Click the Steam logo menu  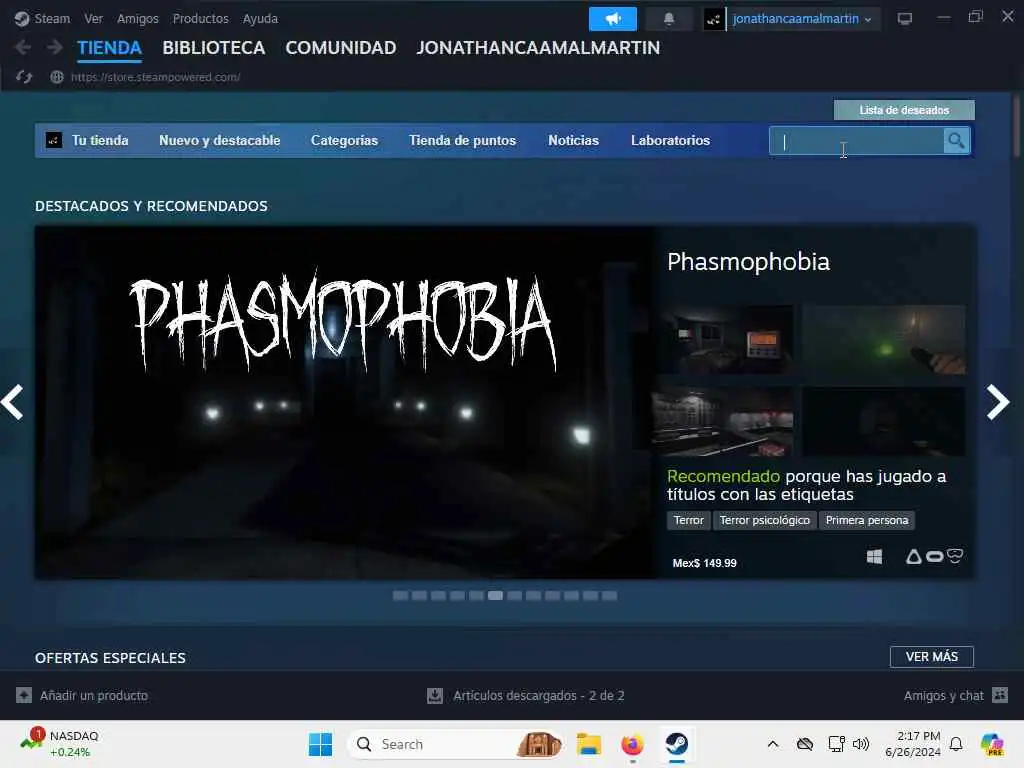[x=42, y=18]
